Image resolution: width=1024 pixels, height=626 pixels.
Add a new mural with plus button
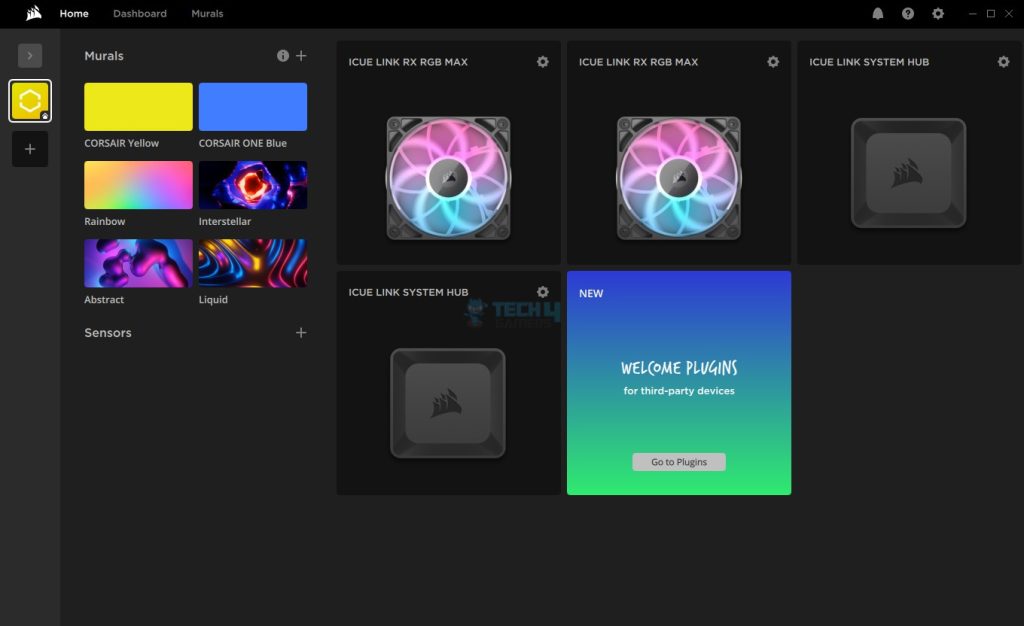[301, 56]
